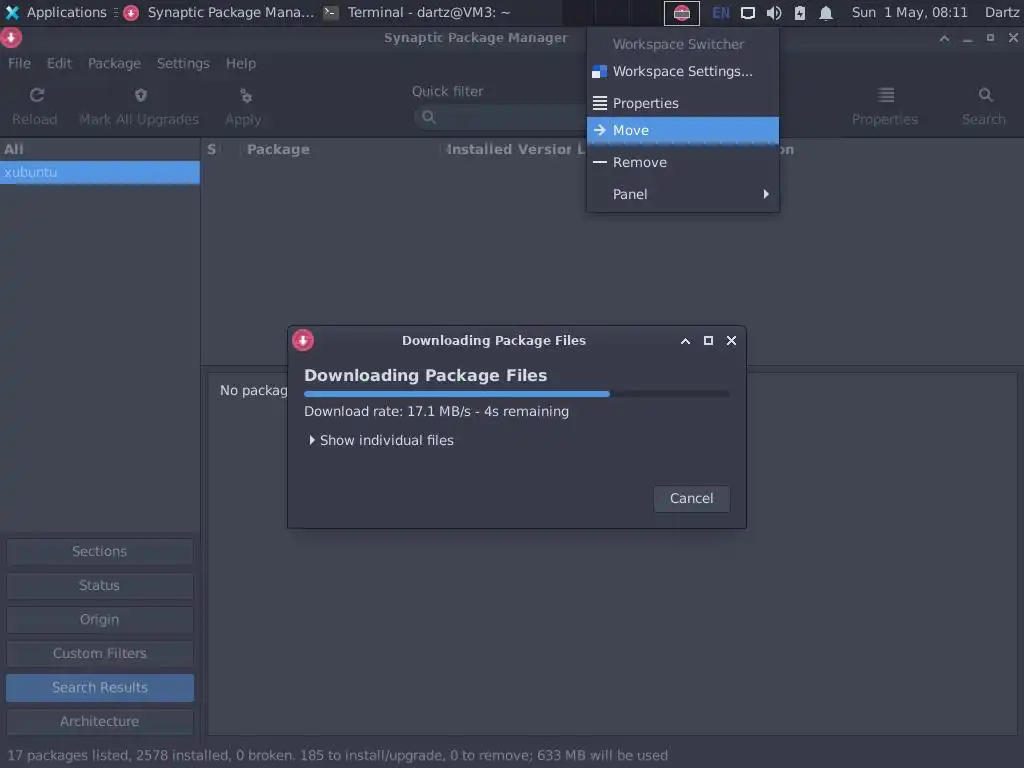Open the clock showing Sun 1 May, 08:11
This screenshot has width=1024, height=768.
point(910,12)
